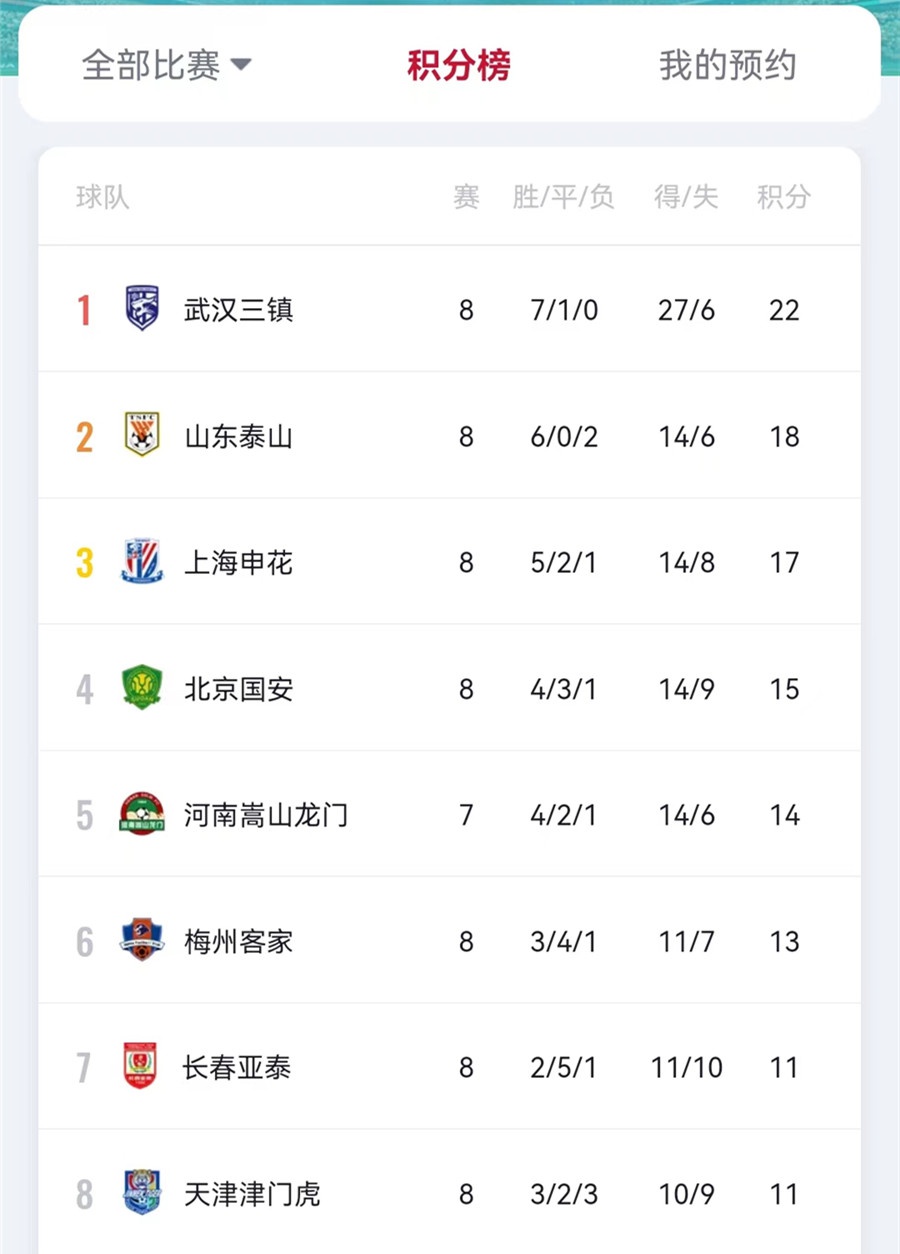Click the Henan Songshan Longmen (河南嵩山龙门) logo
Screen dimensions: 900x1254
point(142,814)
